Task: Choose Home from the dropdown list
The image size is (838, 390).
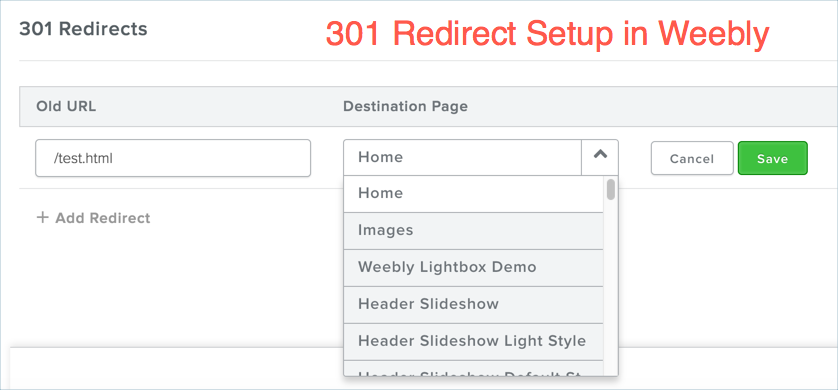Action: pyautogui.click(x=474, y=193)
